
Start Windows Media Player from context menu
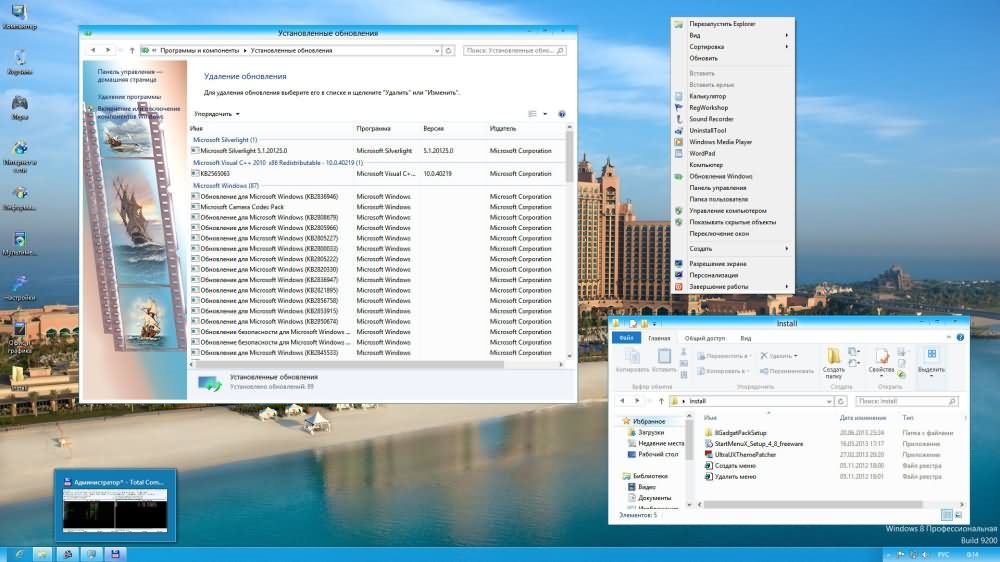point(720,142)
